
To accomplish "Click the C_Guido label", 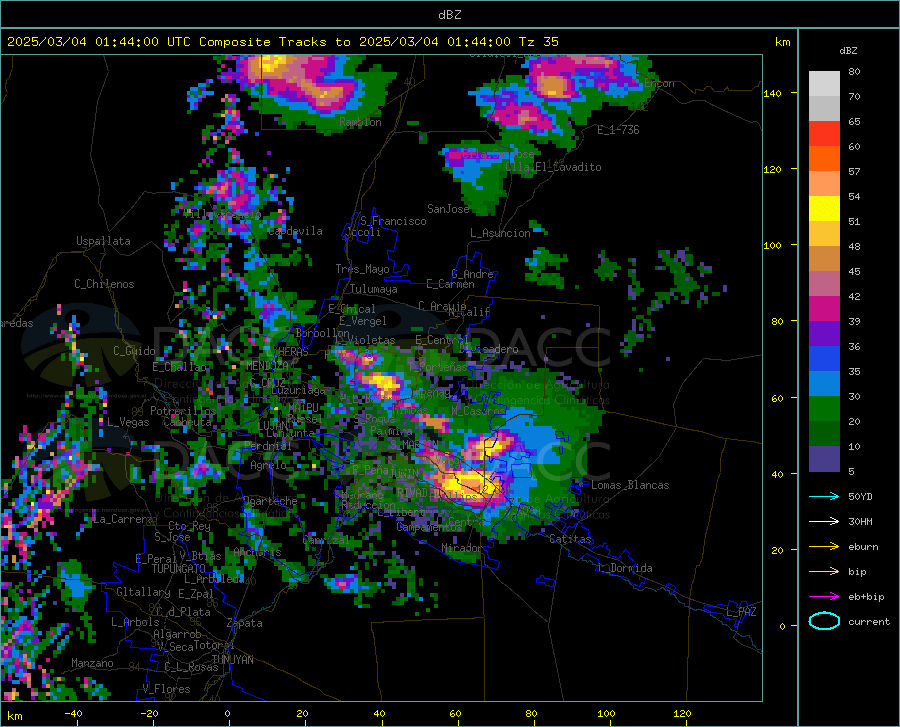I will point(134,351).
